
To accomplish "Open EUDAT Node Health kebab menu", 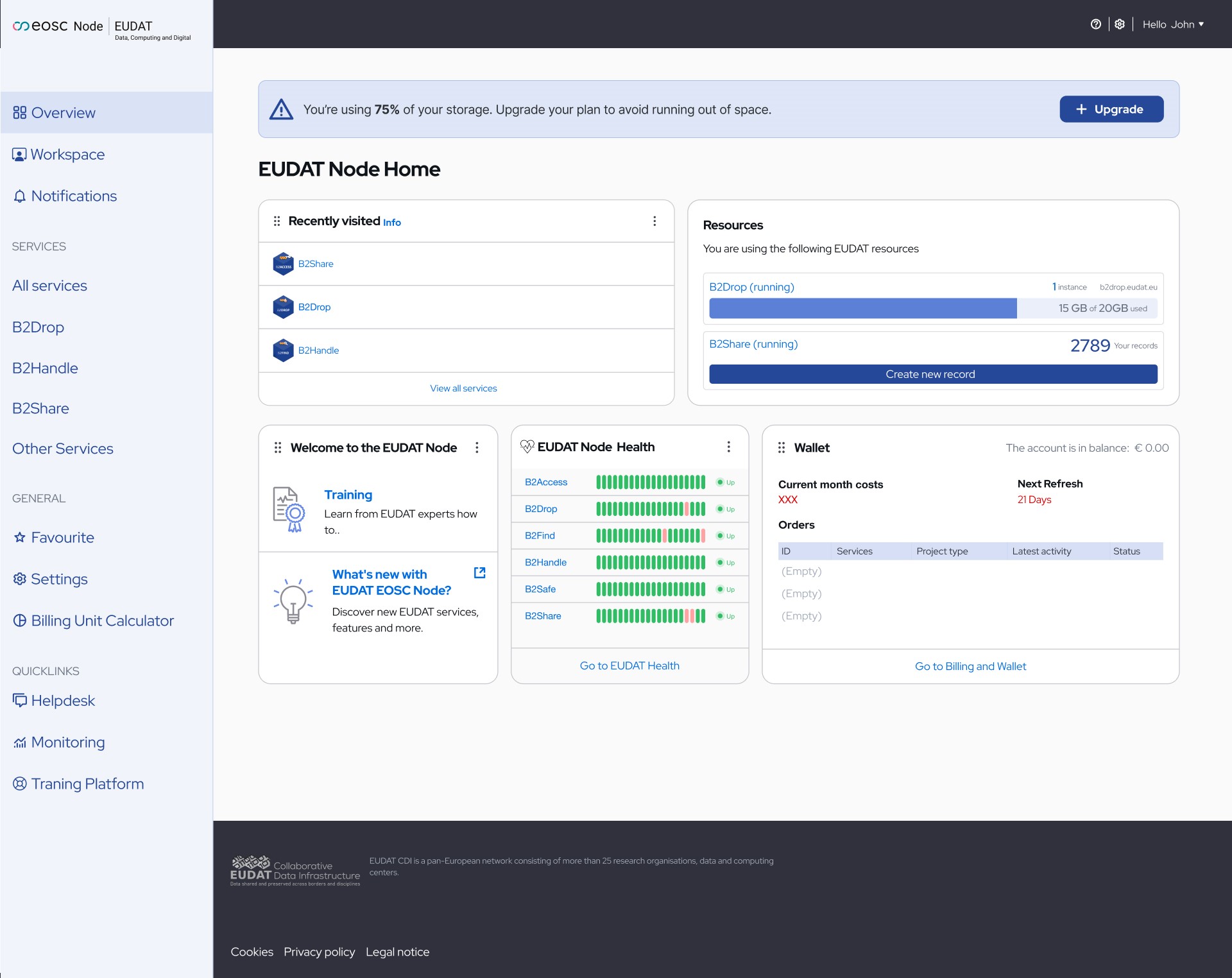I will coord(728,447).
